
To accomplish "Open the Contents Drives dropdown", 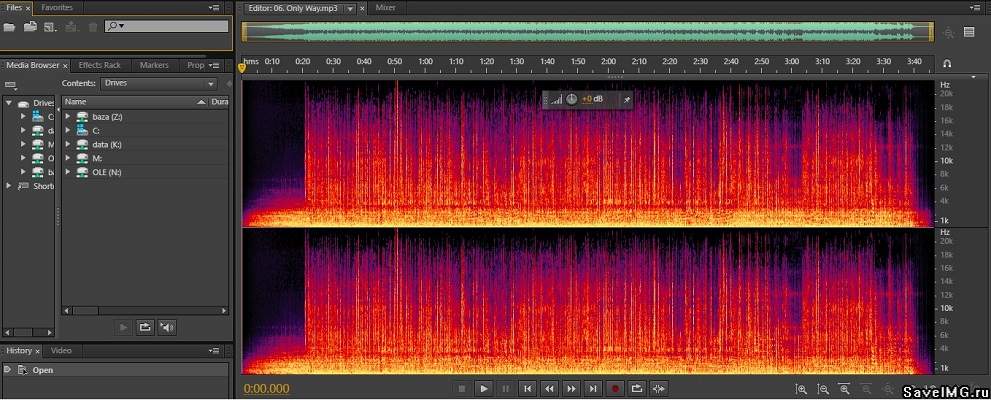I will click(x=159, y=84).
